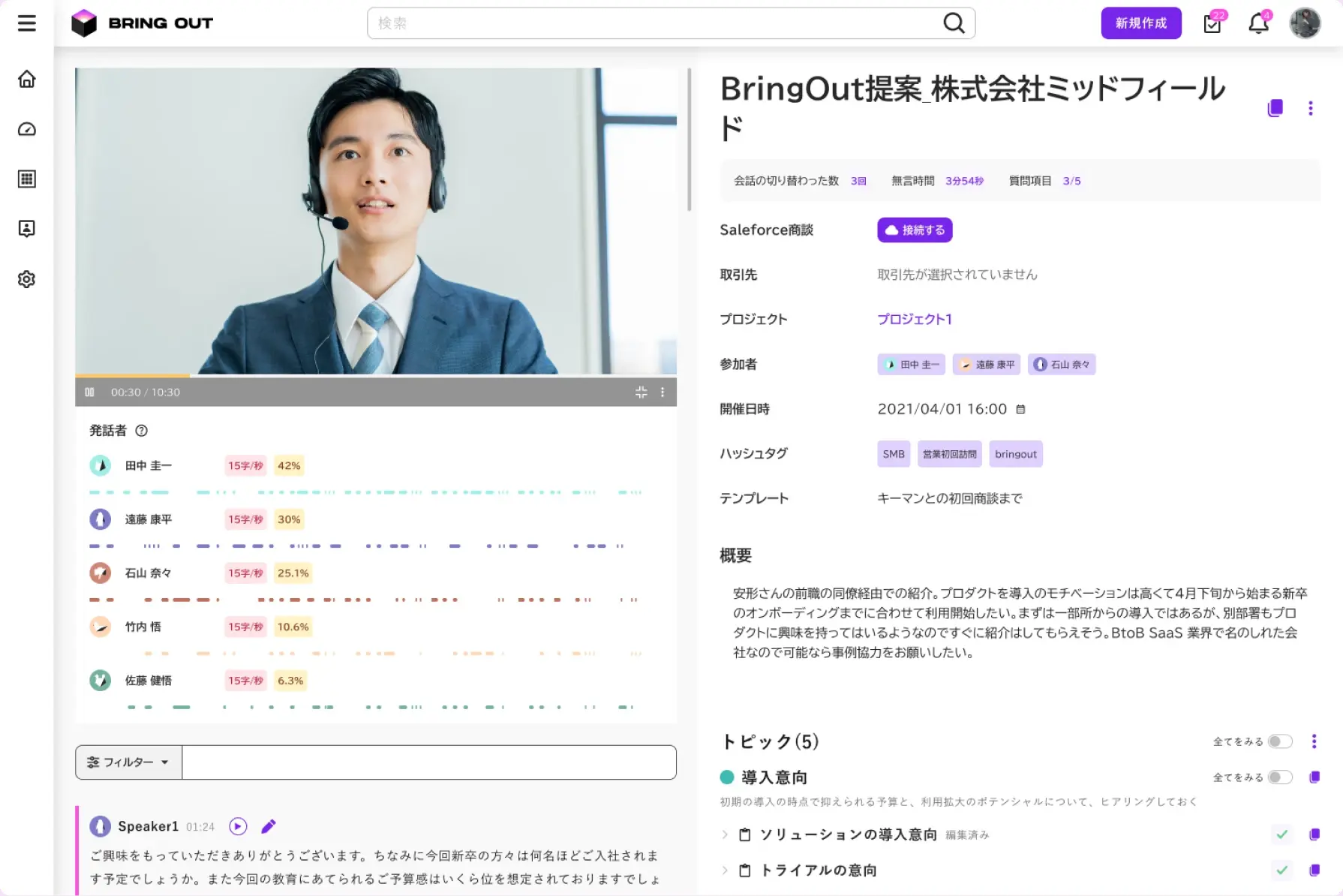The image size is (1343, 896).
Task: Open the フィルター dropdown
Action: (x=128, y=762)
